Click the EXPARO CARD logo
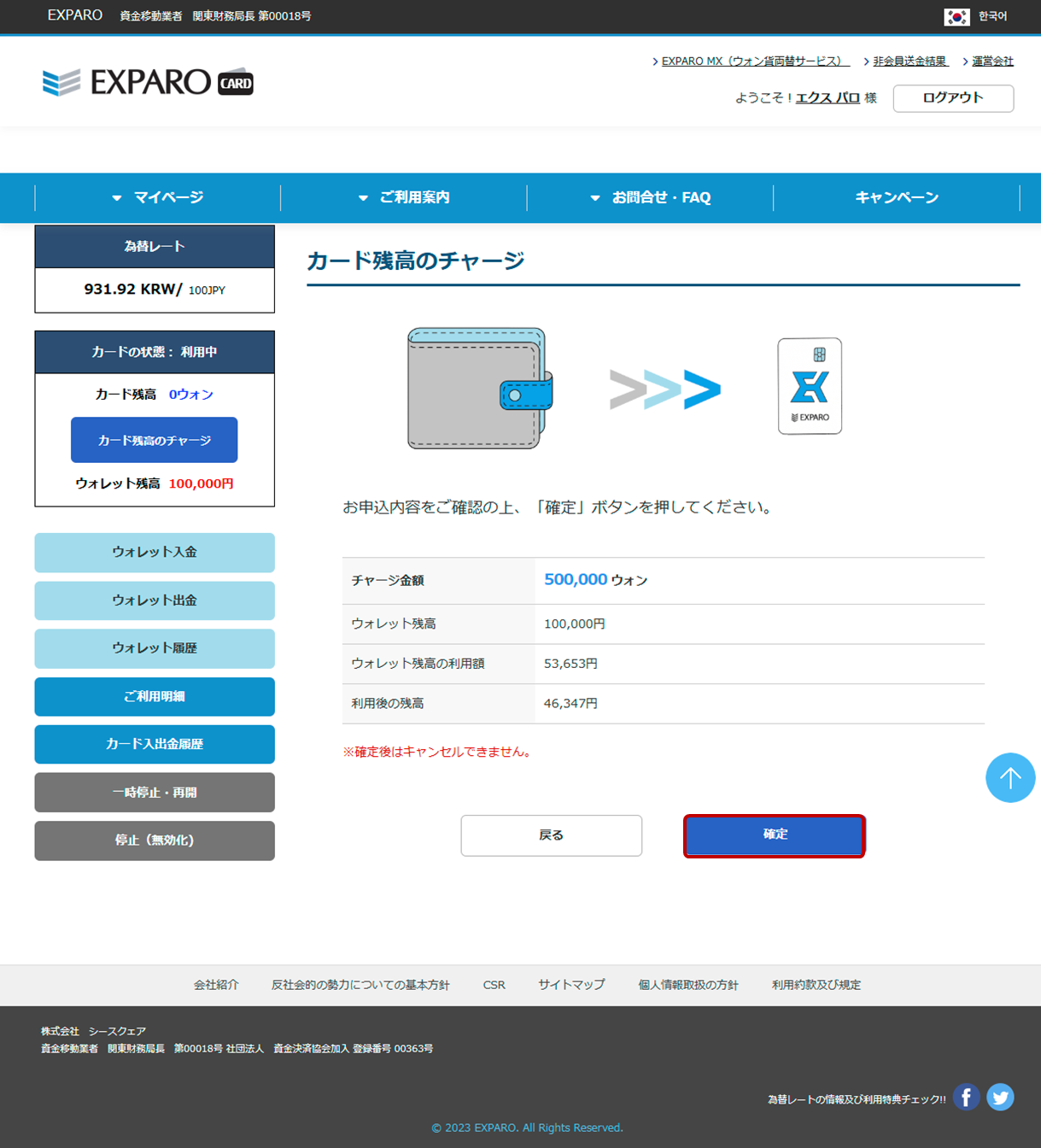Screen dimensions: 1041x1148 pyautogui.click(x=148, y=82)
